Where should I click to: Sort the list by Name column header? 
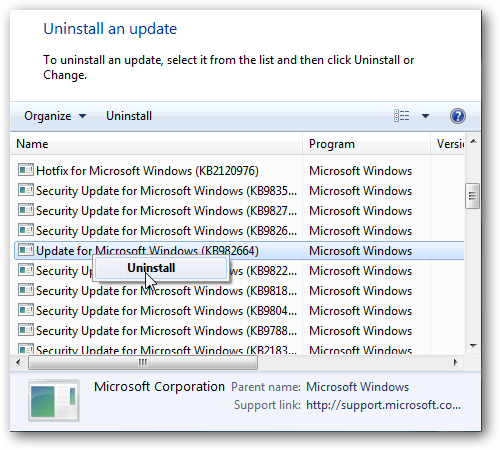(x=156, y=144)
